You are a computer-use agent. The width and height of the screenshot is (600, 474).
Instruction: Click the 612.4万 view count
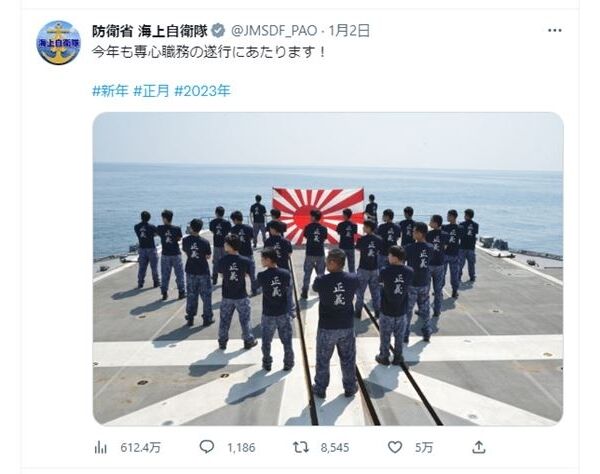pyautogui.click(x=140, y=447)
